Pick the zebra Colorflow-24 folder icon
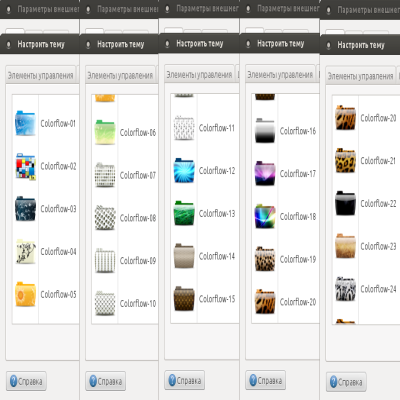This screenshot has height=400, width=400. point(345,289)
